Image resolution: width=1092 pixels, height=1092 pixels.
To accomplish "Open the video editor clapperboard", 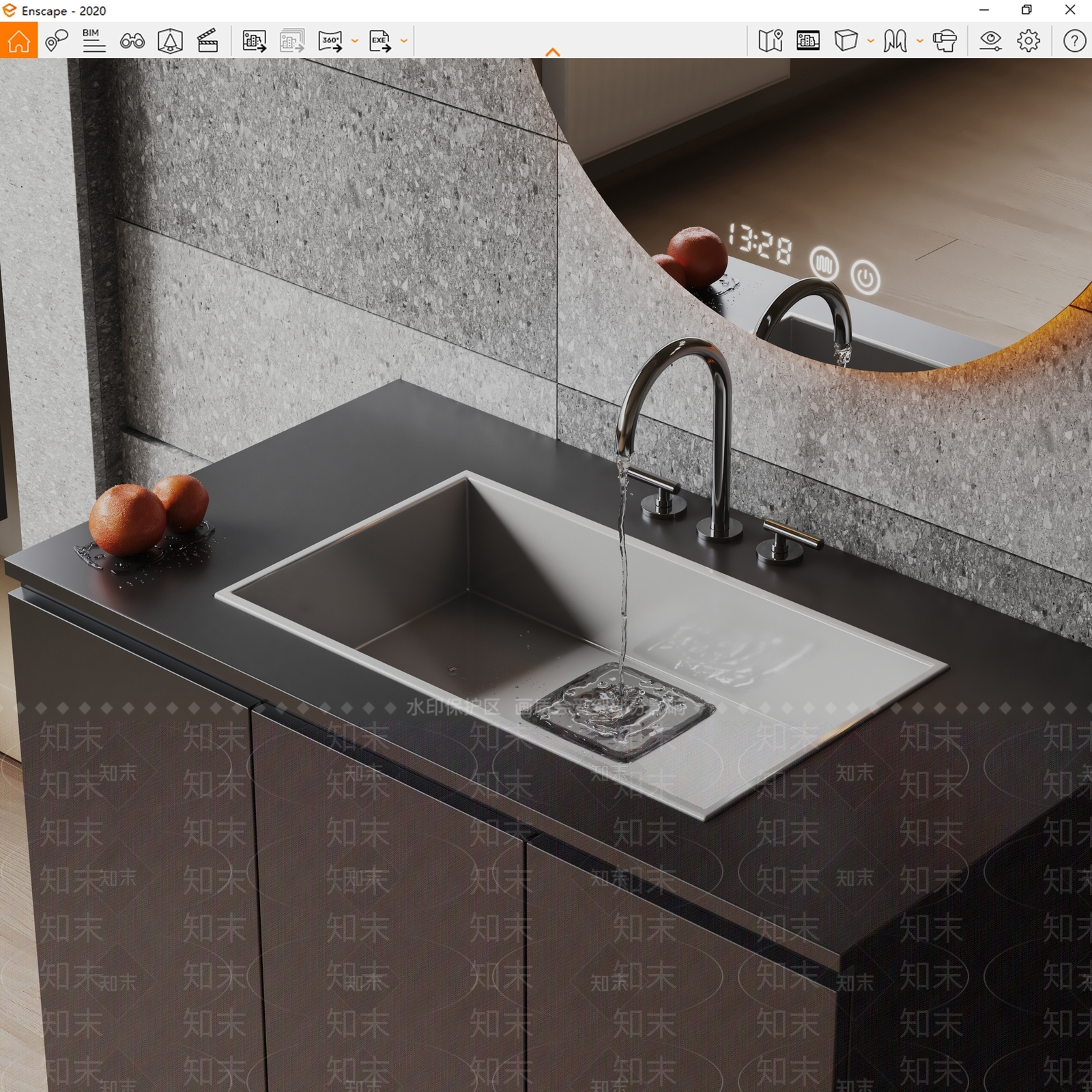I will [207, 41].
